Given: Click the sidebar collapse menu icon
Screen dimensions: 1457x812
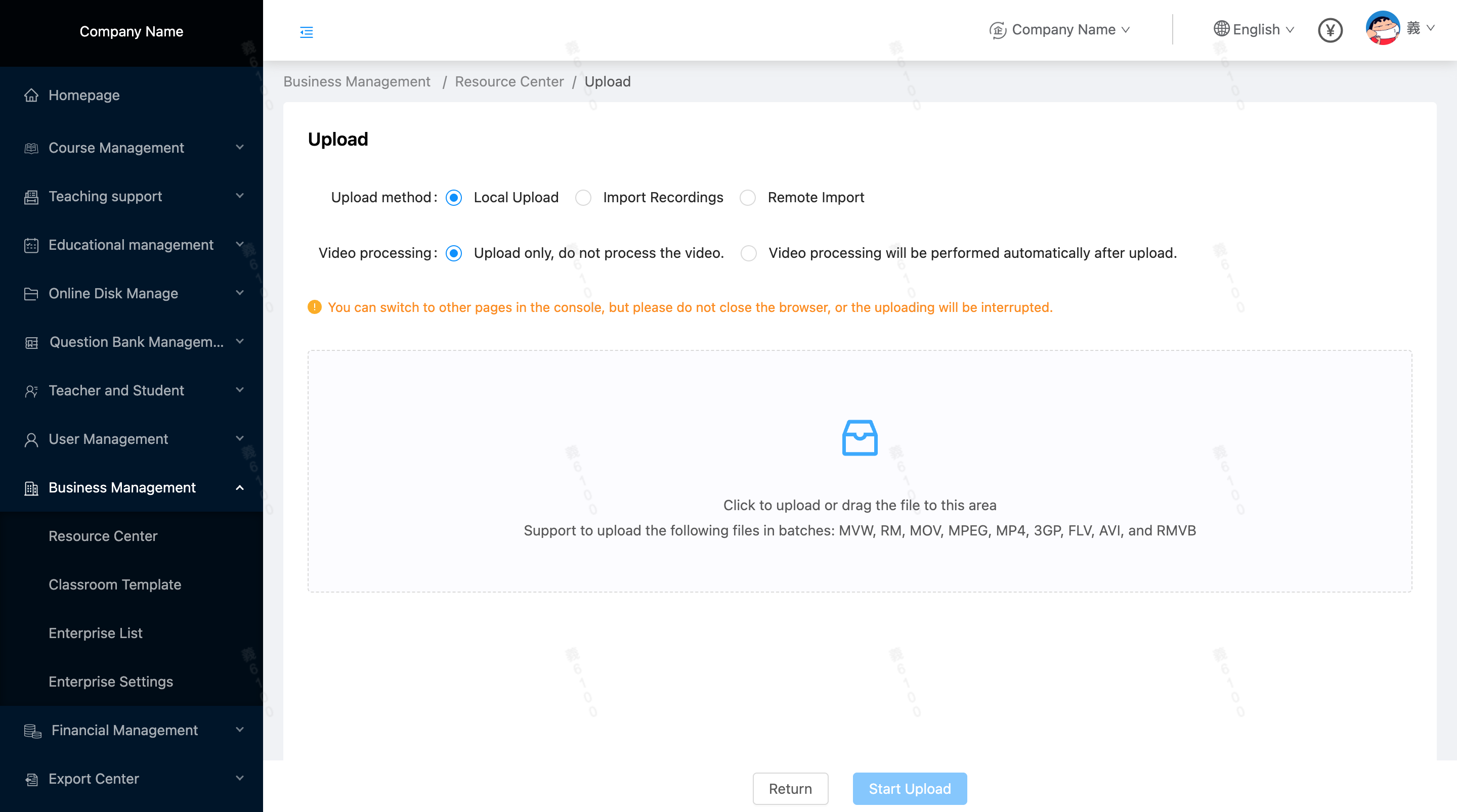Looking at the screenshot, I should click(306, 32).
